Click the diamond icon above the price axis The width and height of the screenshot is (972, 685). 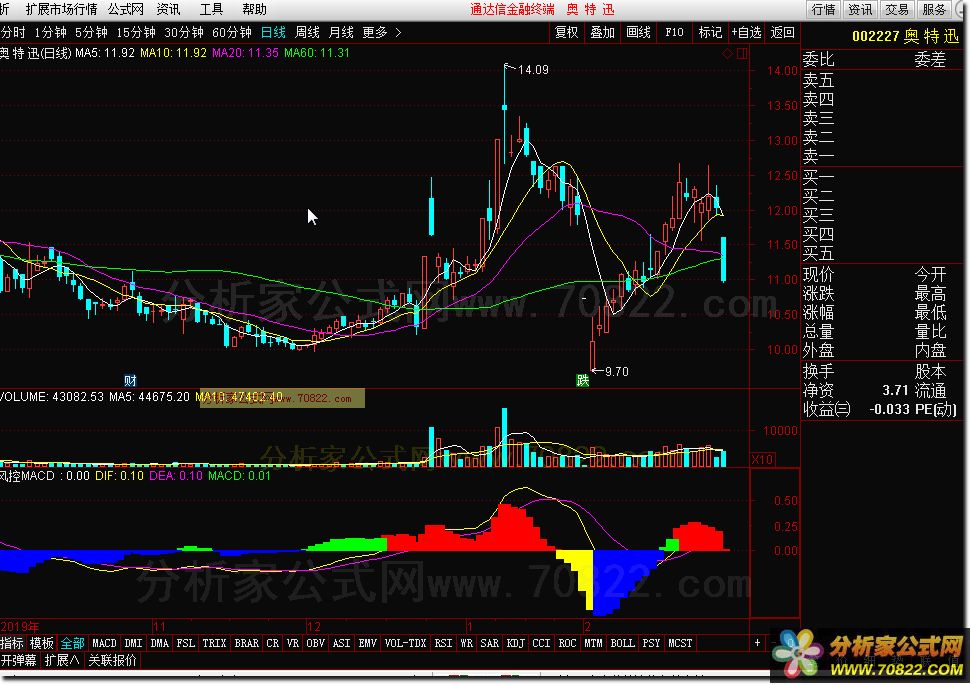[x=727, y=53]
